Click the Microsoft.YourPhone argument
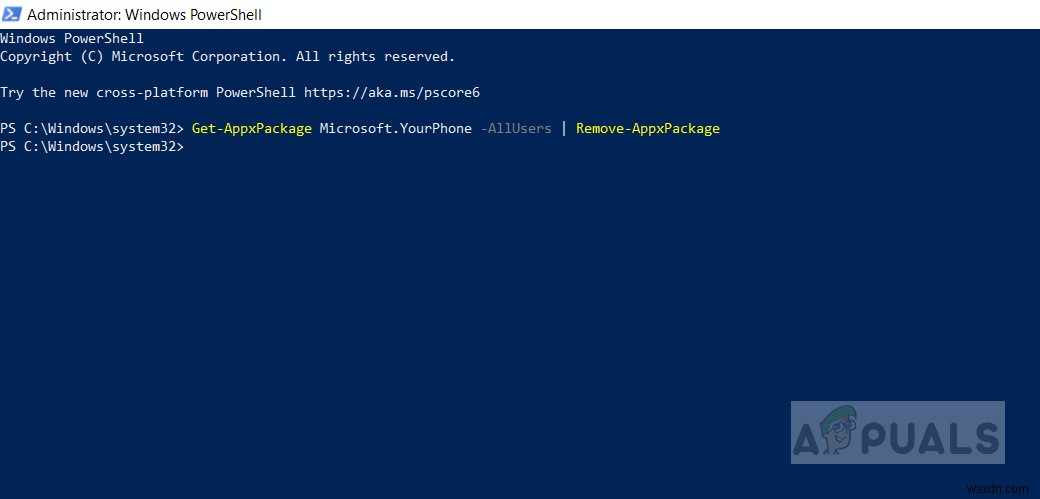This screenshot has width=1040, height=499. point(395,128)
